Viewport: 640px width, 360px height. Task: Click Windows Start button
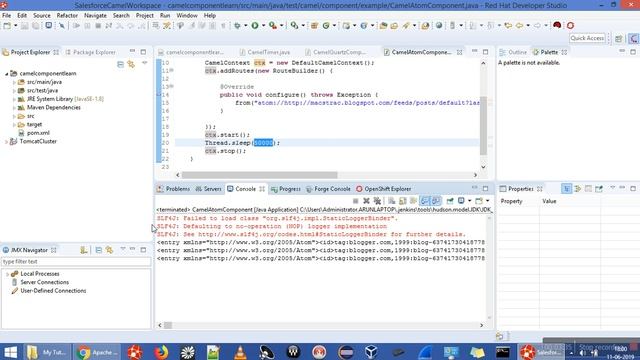[10, 352]
